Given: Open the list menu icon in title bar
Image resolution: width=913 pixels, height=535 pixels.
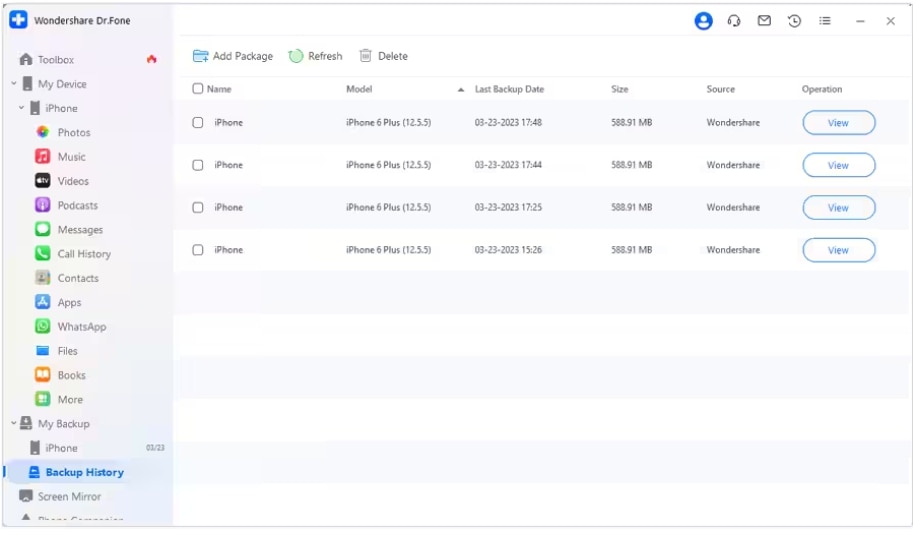Looking at the screenshot, I should coord(824,21).
